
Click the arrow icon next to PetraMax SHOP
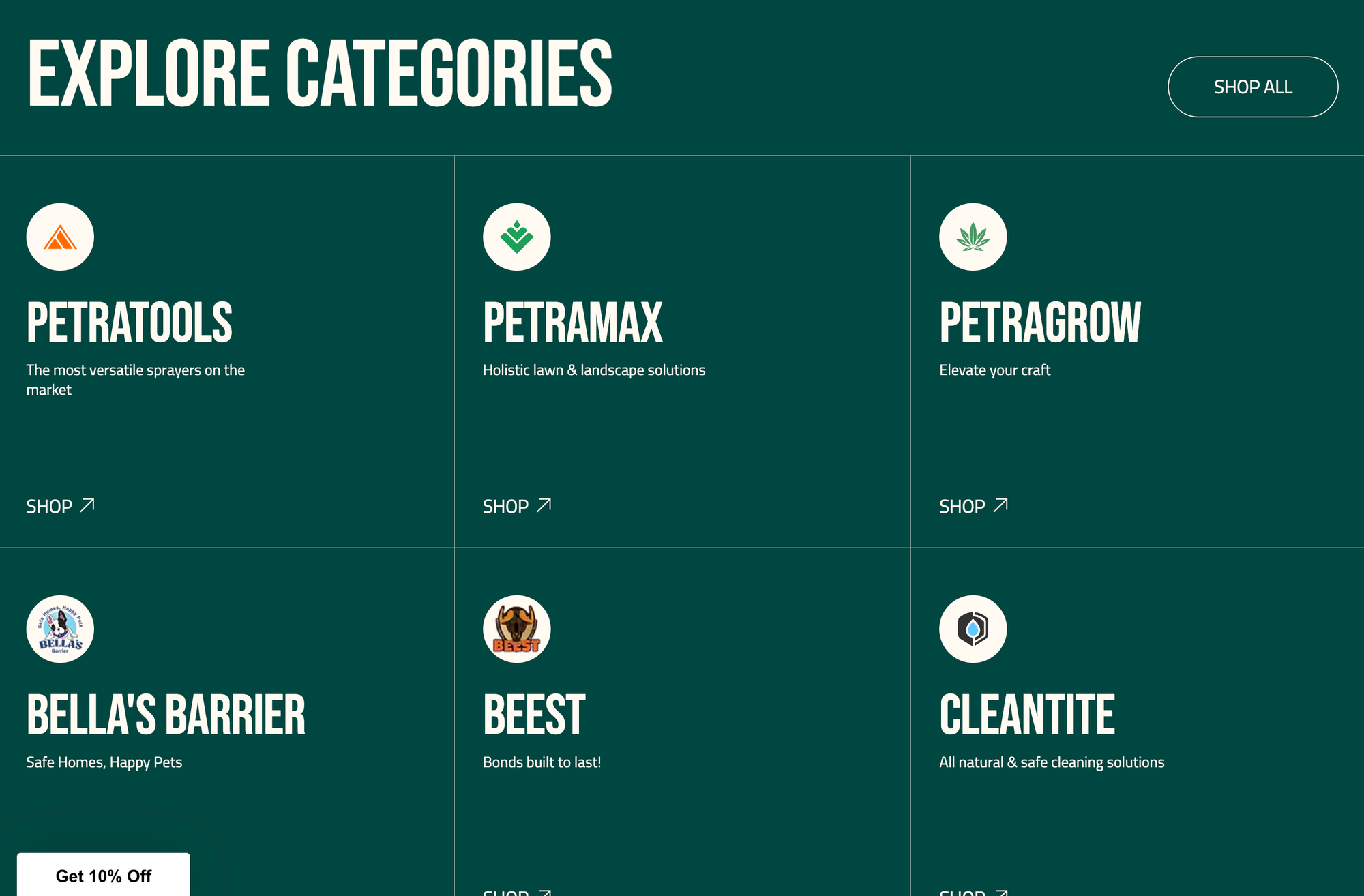pos(544,505)
